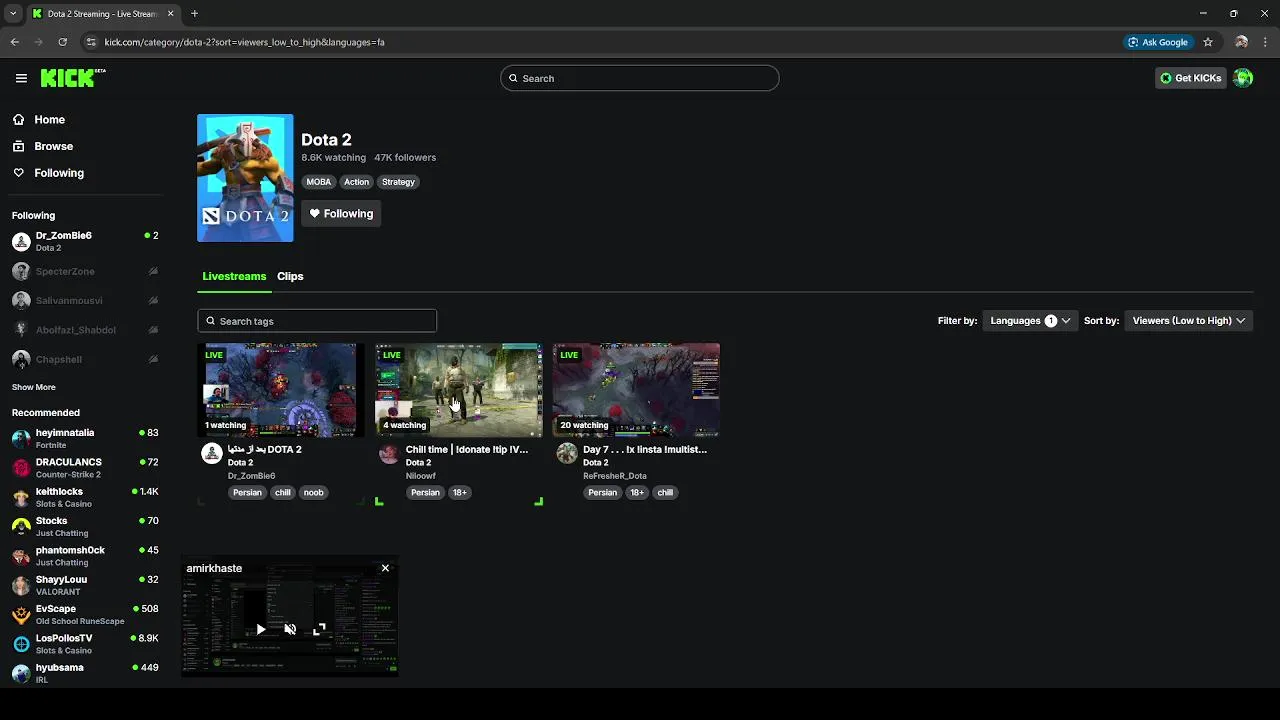Screen dimensions: 1280x720
Task: Open keithlocks recommended channel
Action: coord(85,497)
